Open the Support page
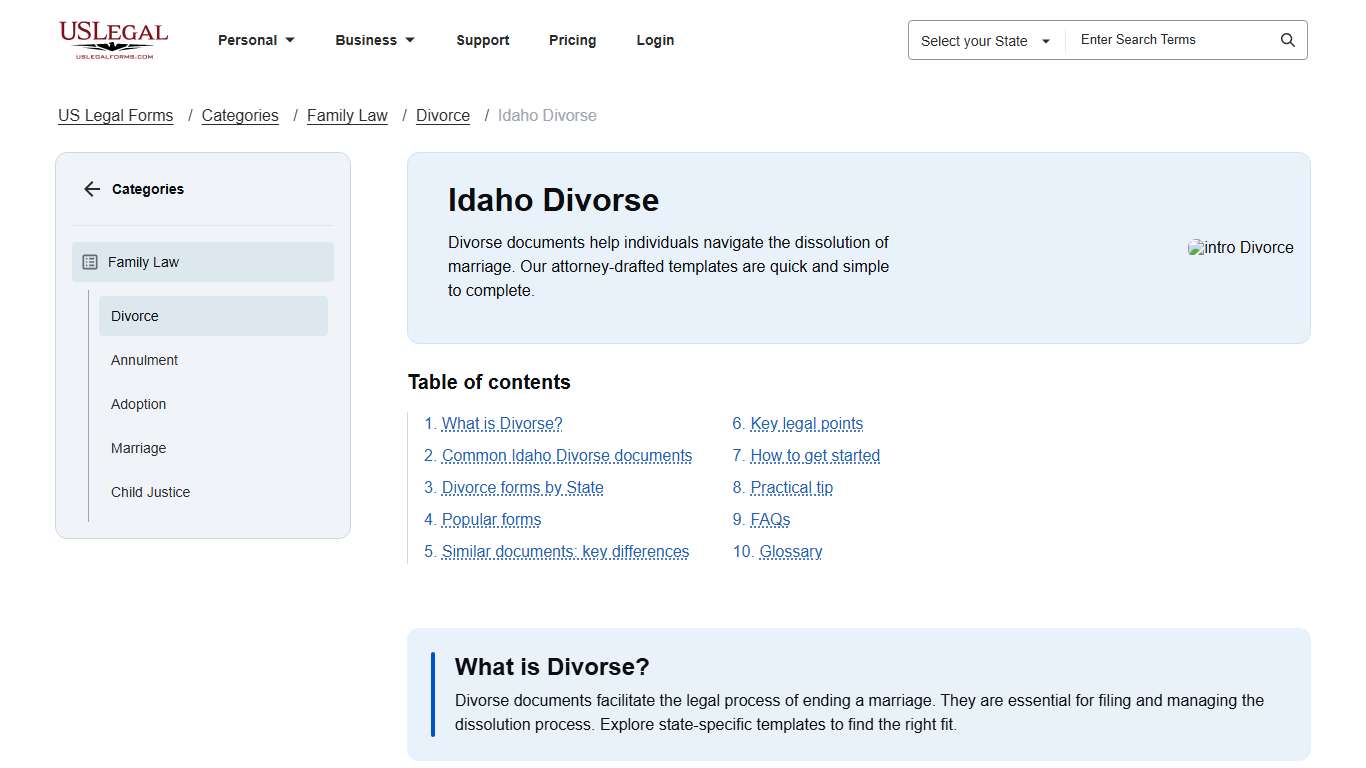 [483, 40]
